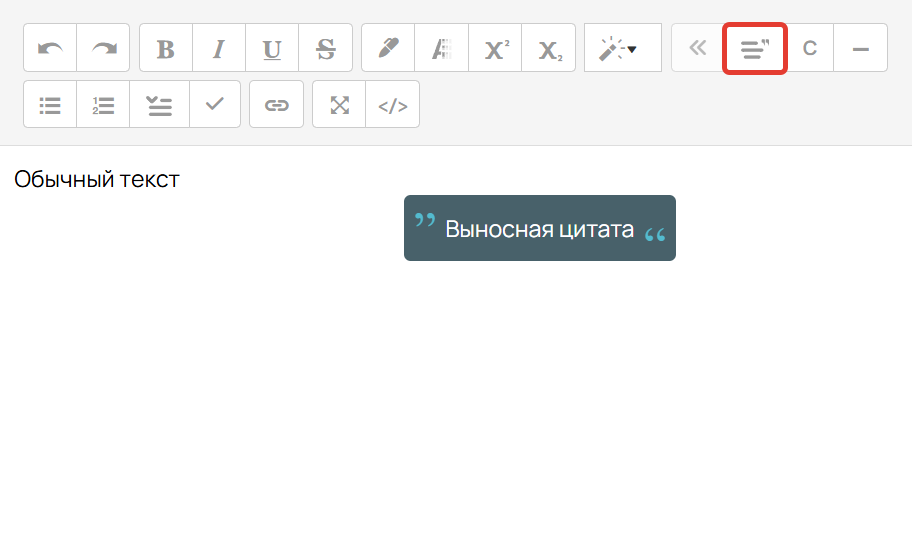Click the checklist lines icon
The height and width of the screenshot is (558, 912).
[159, 104]
